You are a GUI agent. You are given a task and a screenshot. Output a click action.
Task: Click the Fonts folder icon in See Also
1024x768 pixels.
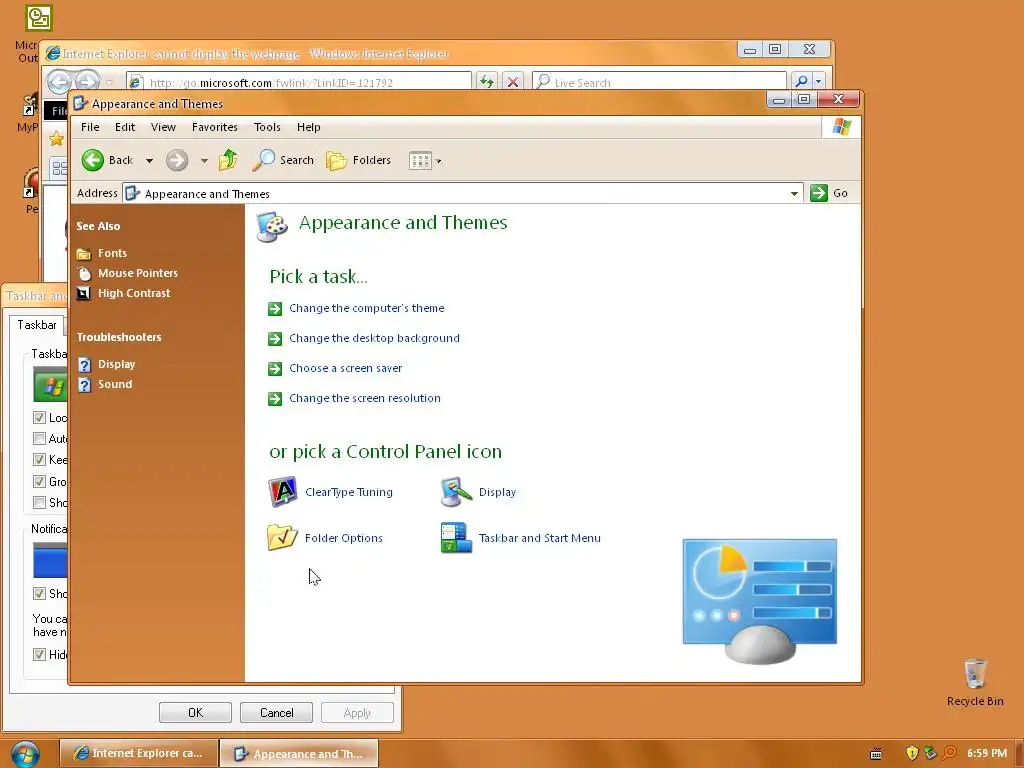84,253
